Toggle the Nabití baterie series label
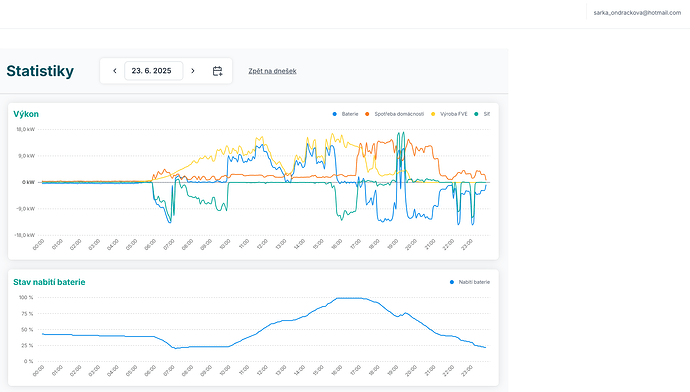 coord(474,282)
